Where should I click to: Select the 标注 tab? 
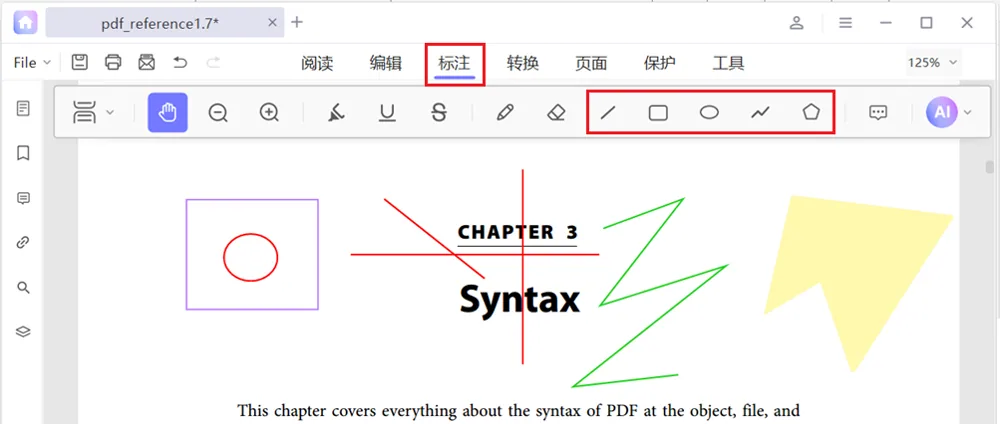(x=455, y=63)
